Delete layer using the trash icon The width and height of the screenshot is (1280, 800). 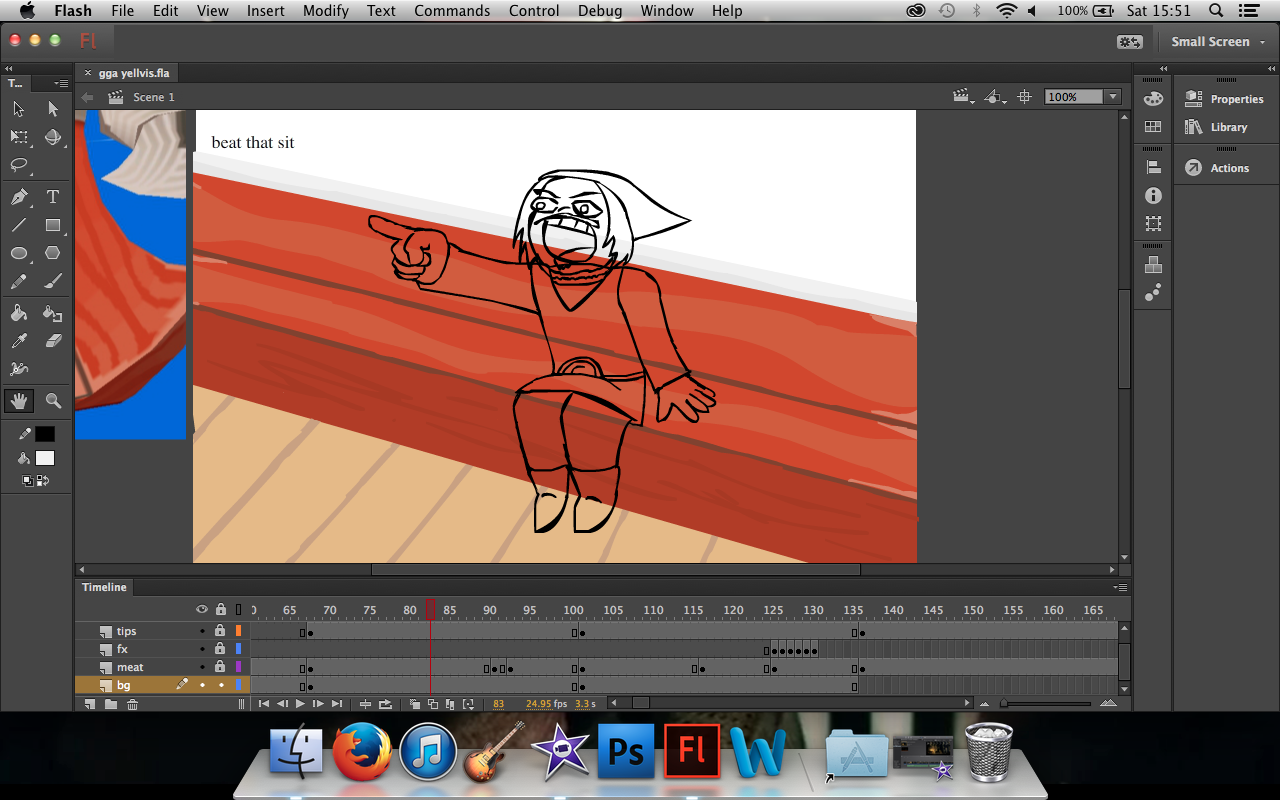coord(132,704)
